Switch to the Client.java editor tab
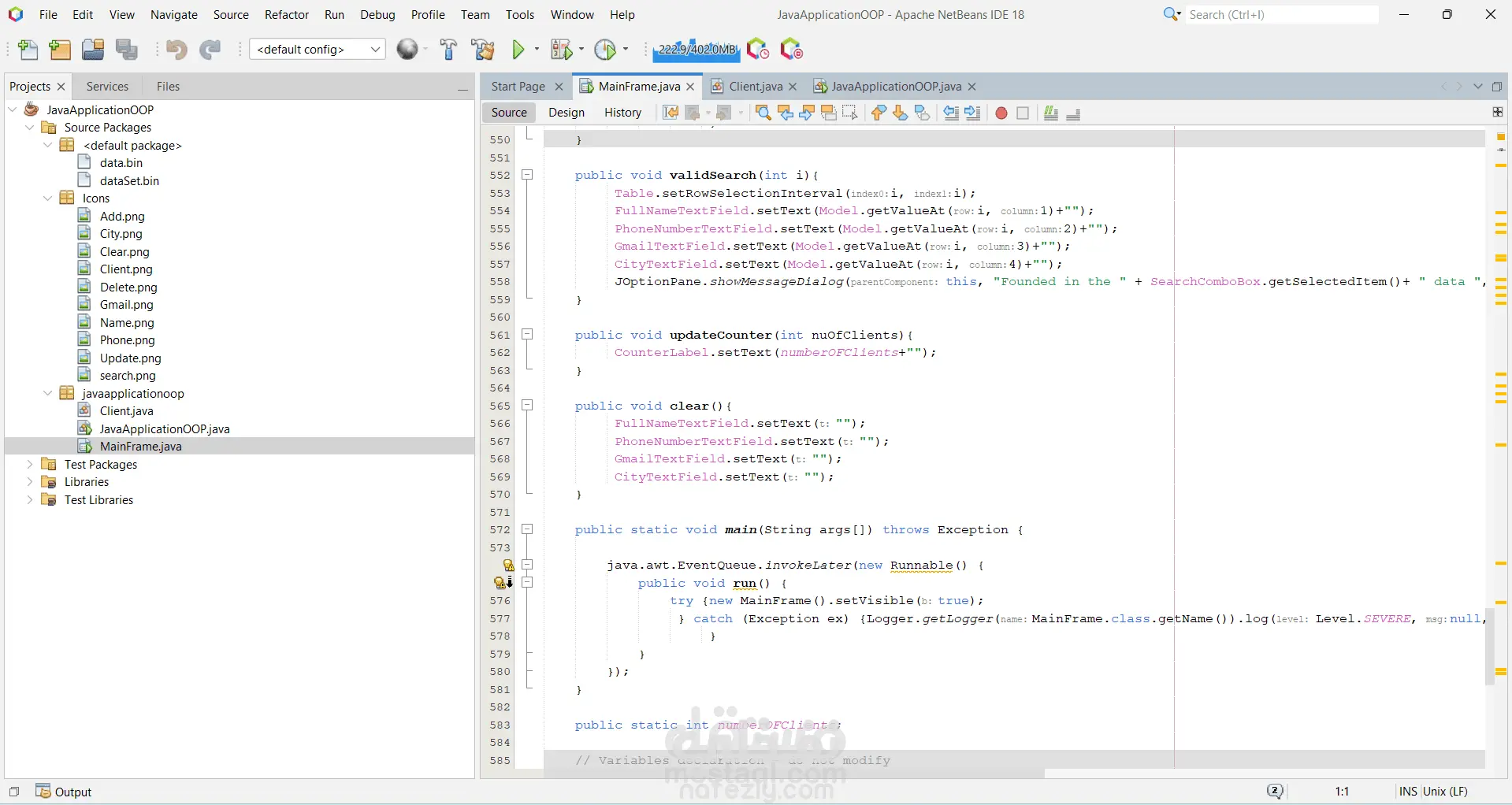The height and width of the screenshot is (805, 1512). tap(755, 87)
